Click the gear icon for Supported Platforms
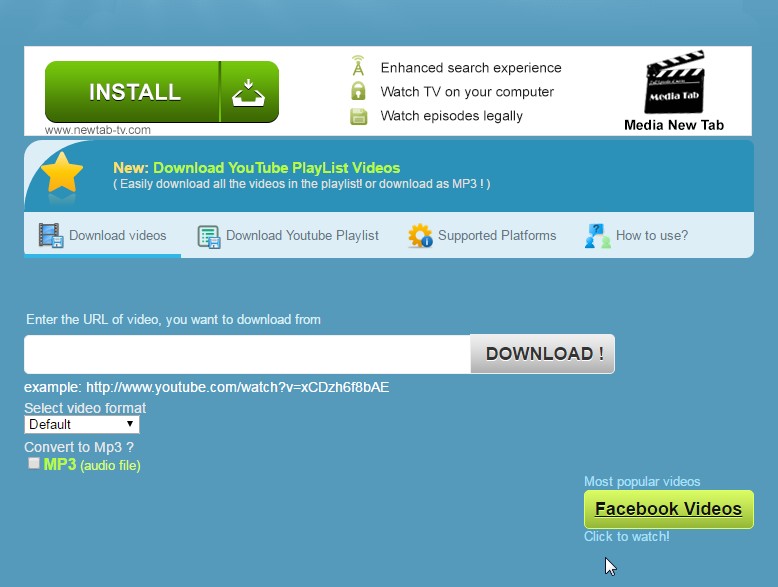 pyautogui.click(x=420, y=235)
